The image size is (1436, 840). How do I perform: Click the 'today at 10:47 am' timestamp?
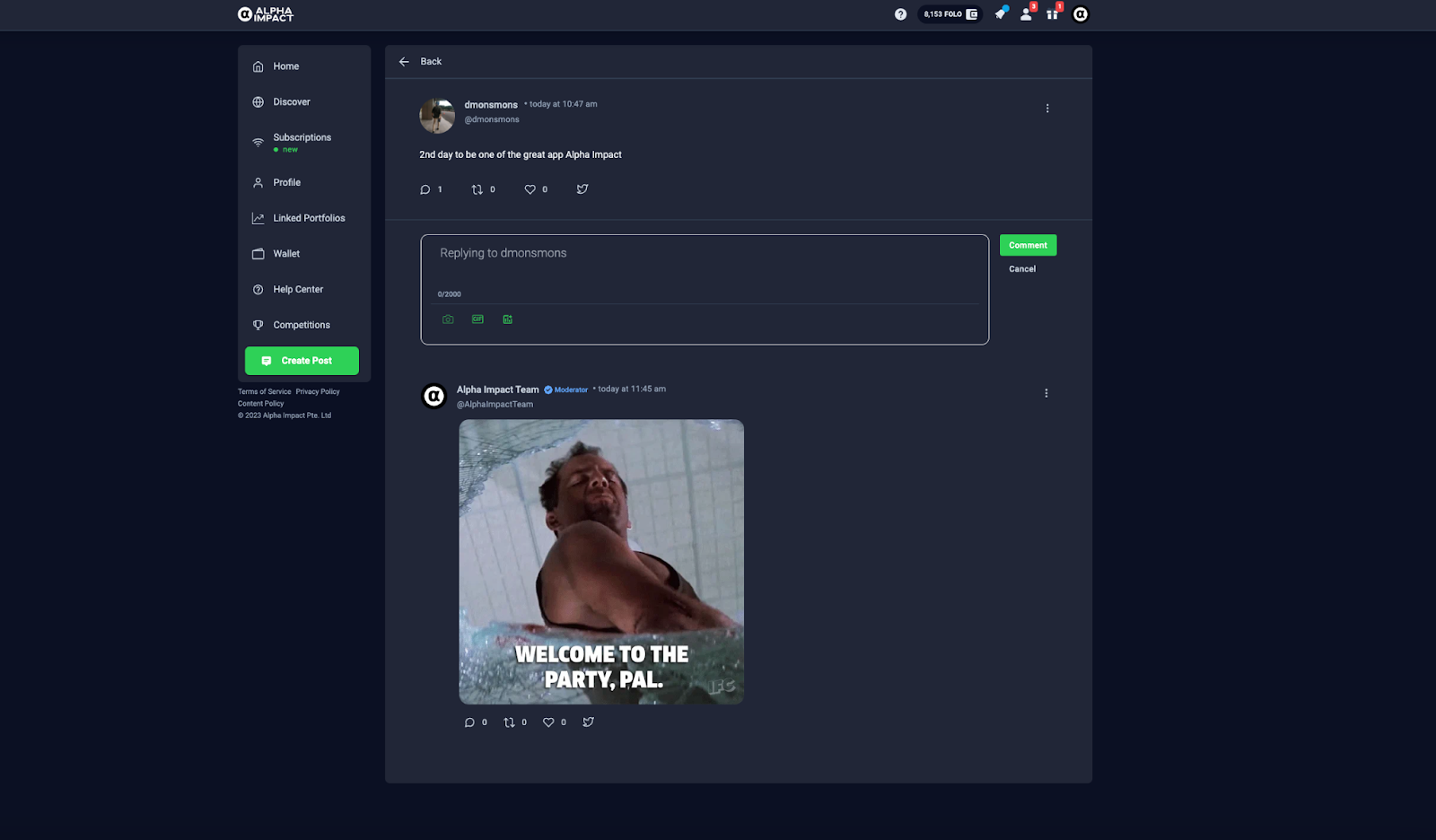564,104
